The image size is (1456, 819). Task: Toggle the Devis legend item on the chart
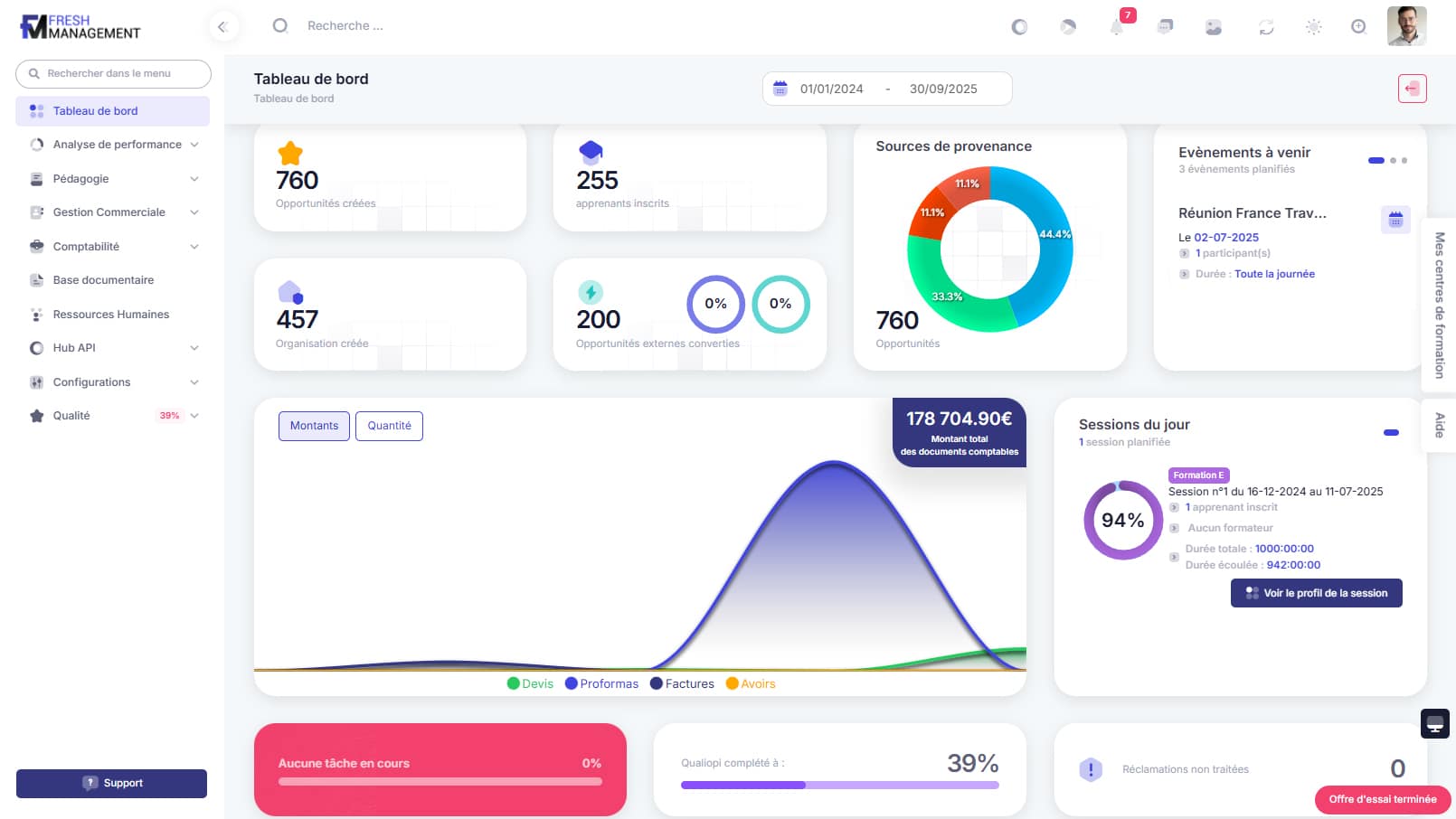530,683
